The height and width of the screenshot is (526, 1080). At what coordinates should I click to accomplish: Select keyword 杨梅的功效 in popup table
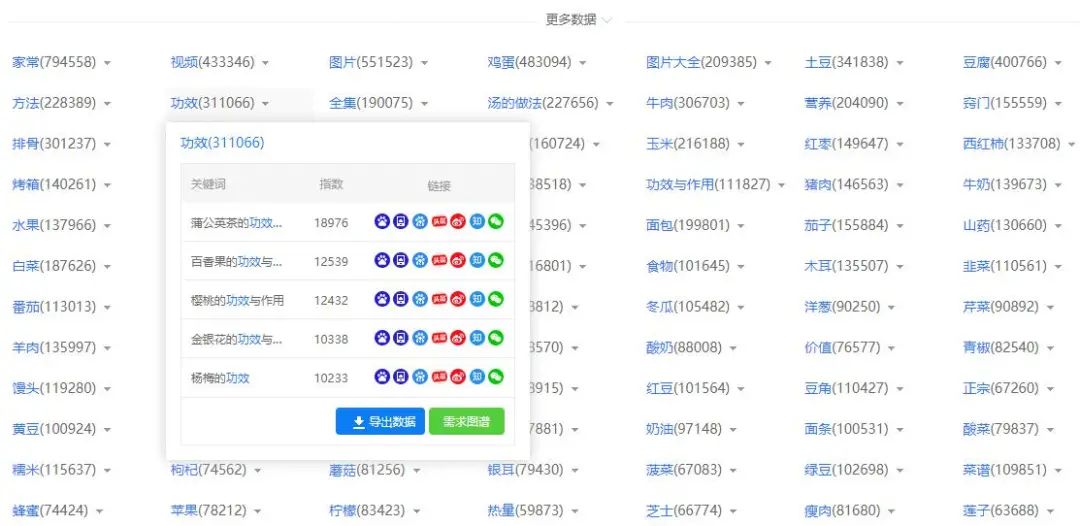[220, 377]
